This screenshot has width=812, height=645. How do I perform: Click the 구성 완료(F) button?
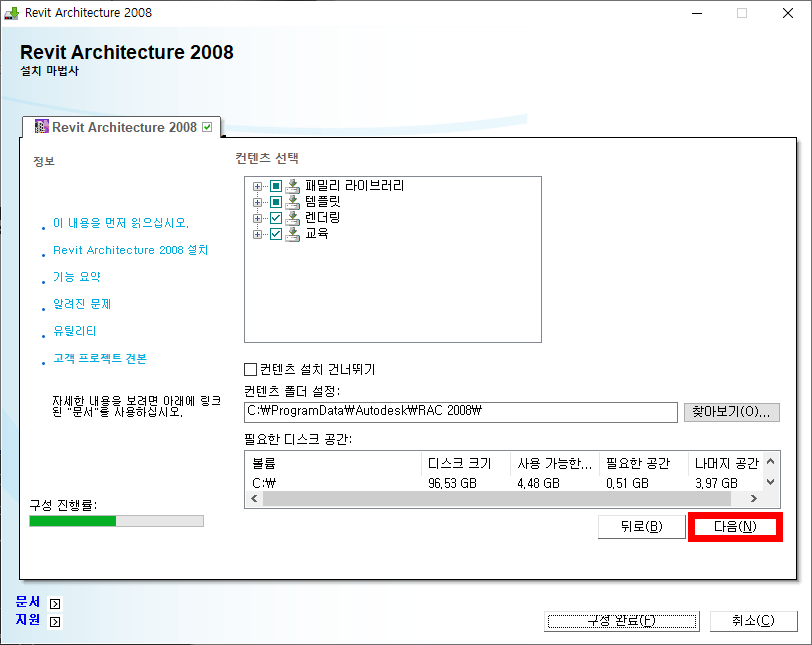(621, 621)
